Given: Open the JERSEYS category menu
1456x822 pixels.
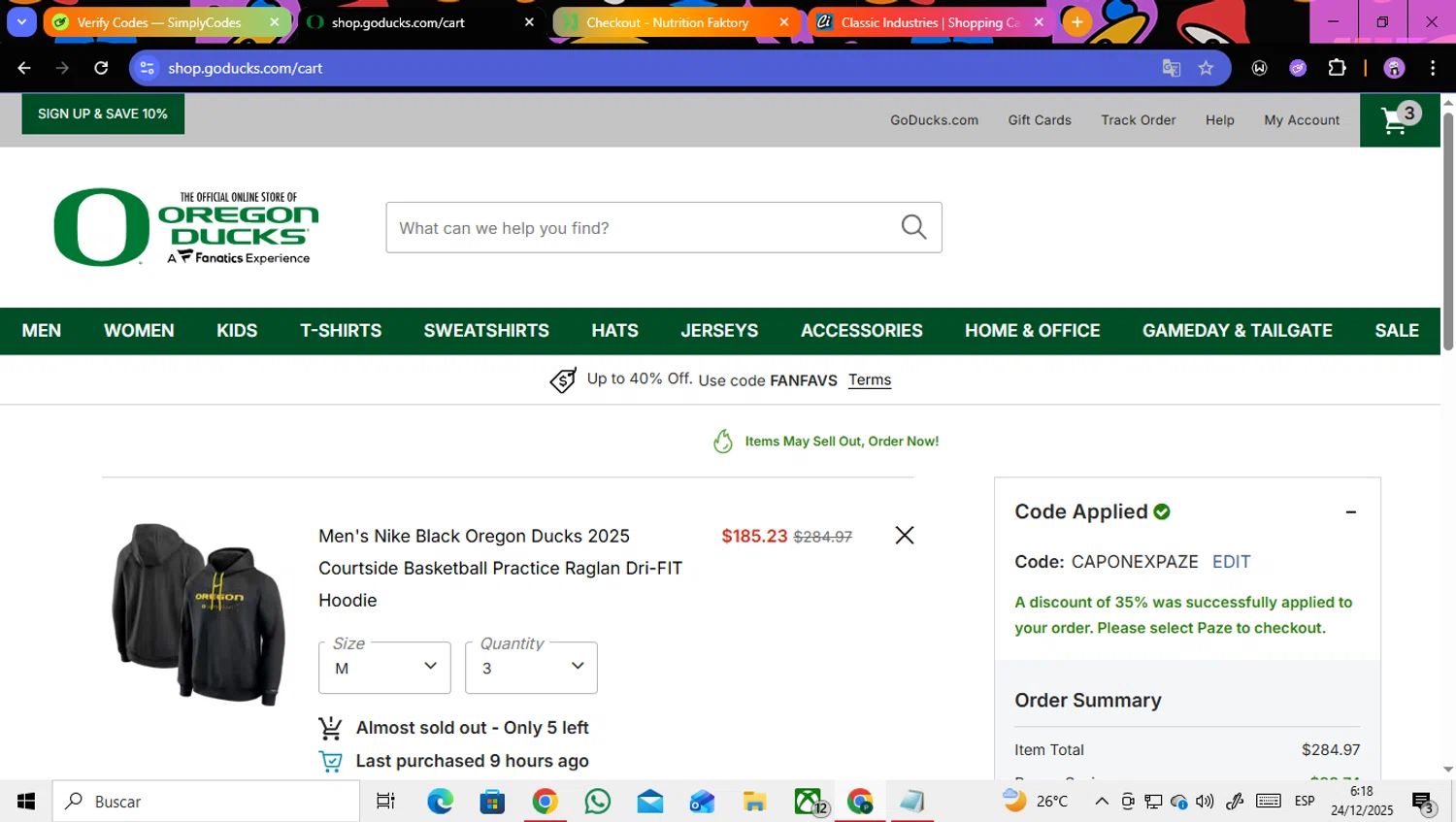Looking at the screenshot, I should pyautogui.click(x=719, y=331).
